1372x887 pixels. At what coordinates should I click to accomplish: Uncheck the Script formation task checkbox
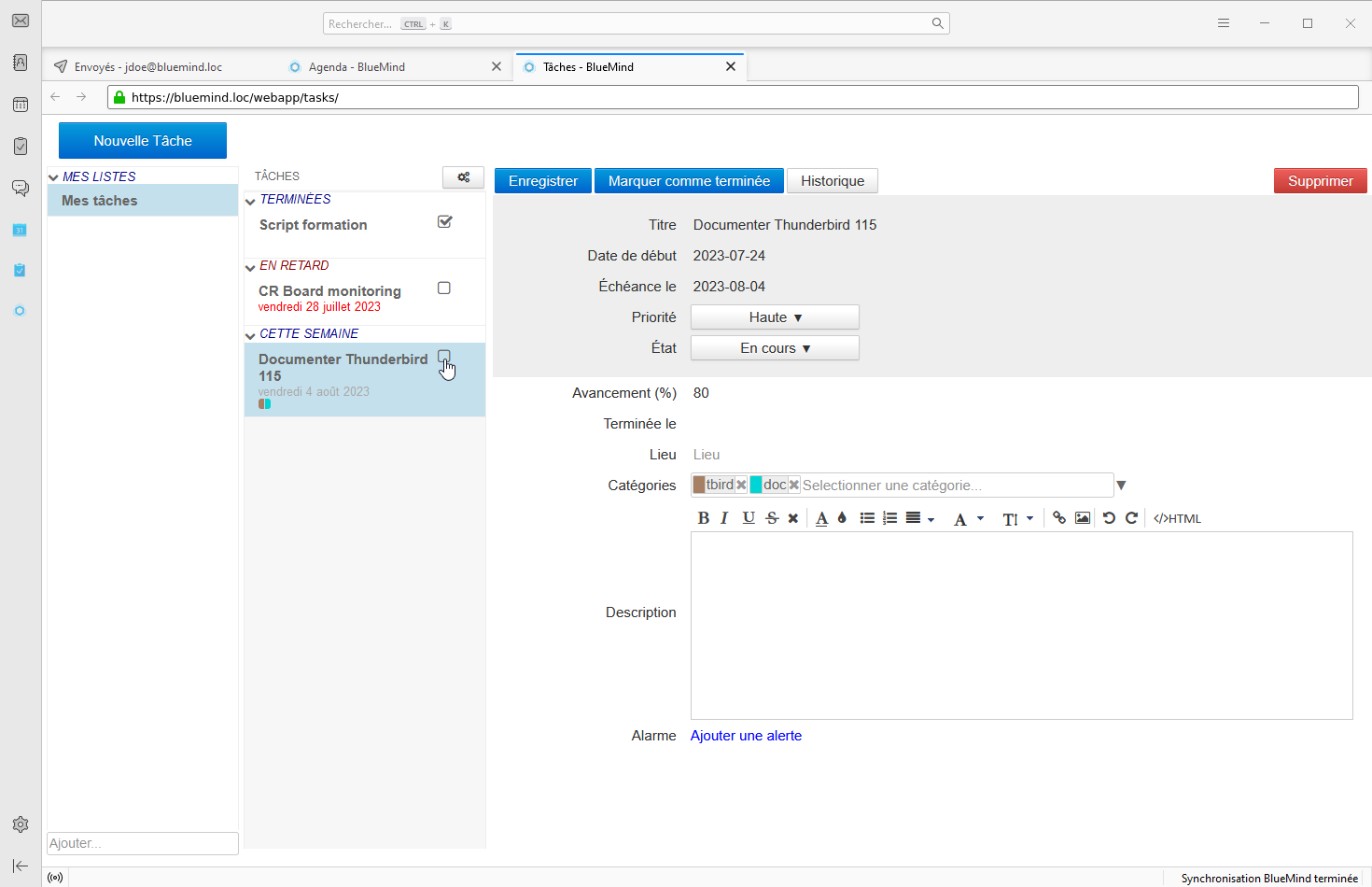[x=444, y=222]
